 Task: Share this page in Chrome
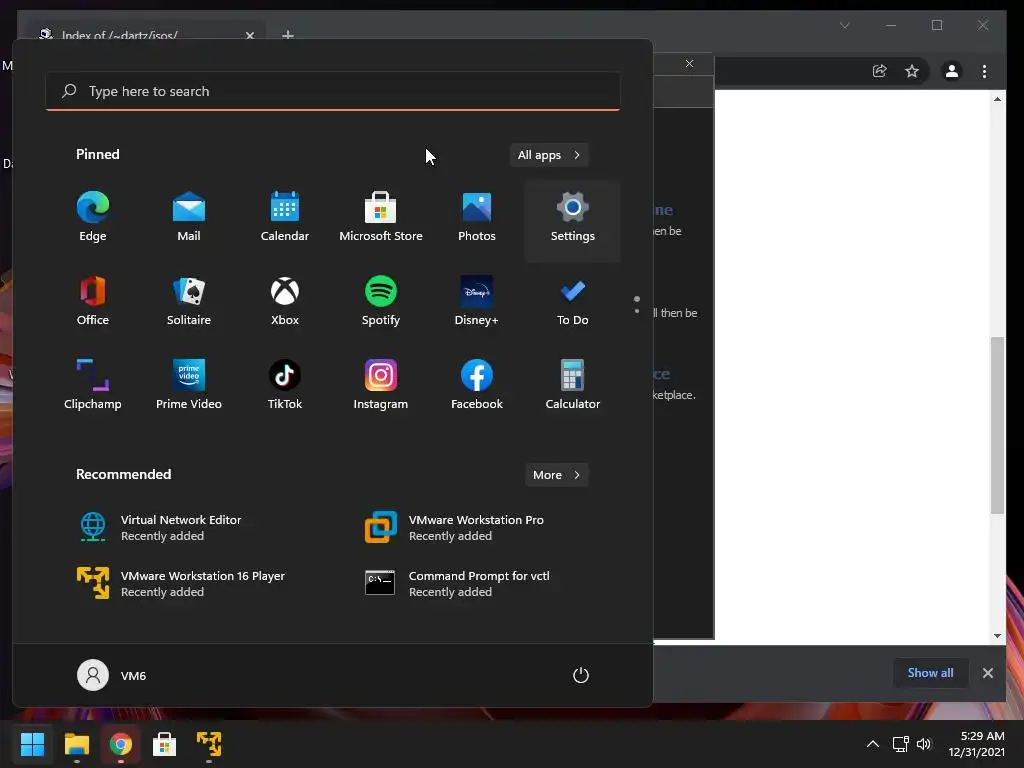(880, 71)
